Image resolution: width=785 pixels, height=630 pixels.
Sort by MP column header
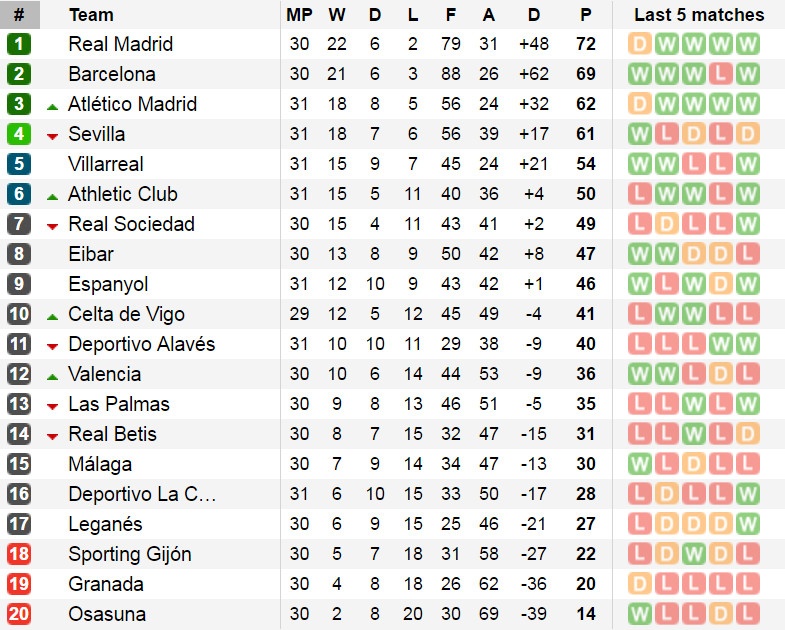pyautogui.click(x=299, y=15)
